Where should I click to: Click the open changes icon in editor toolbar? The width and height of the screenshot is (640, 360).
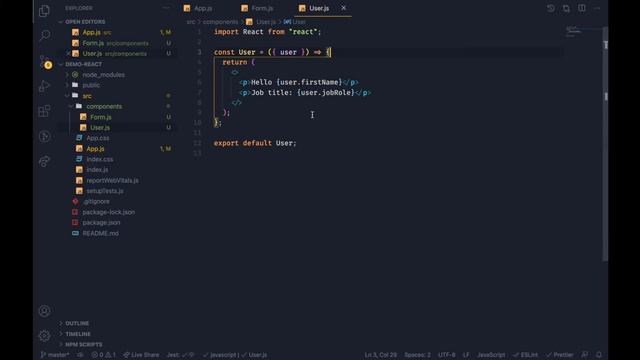(x=566, y=8)
